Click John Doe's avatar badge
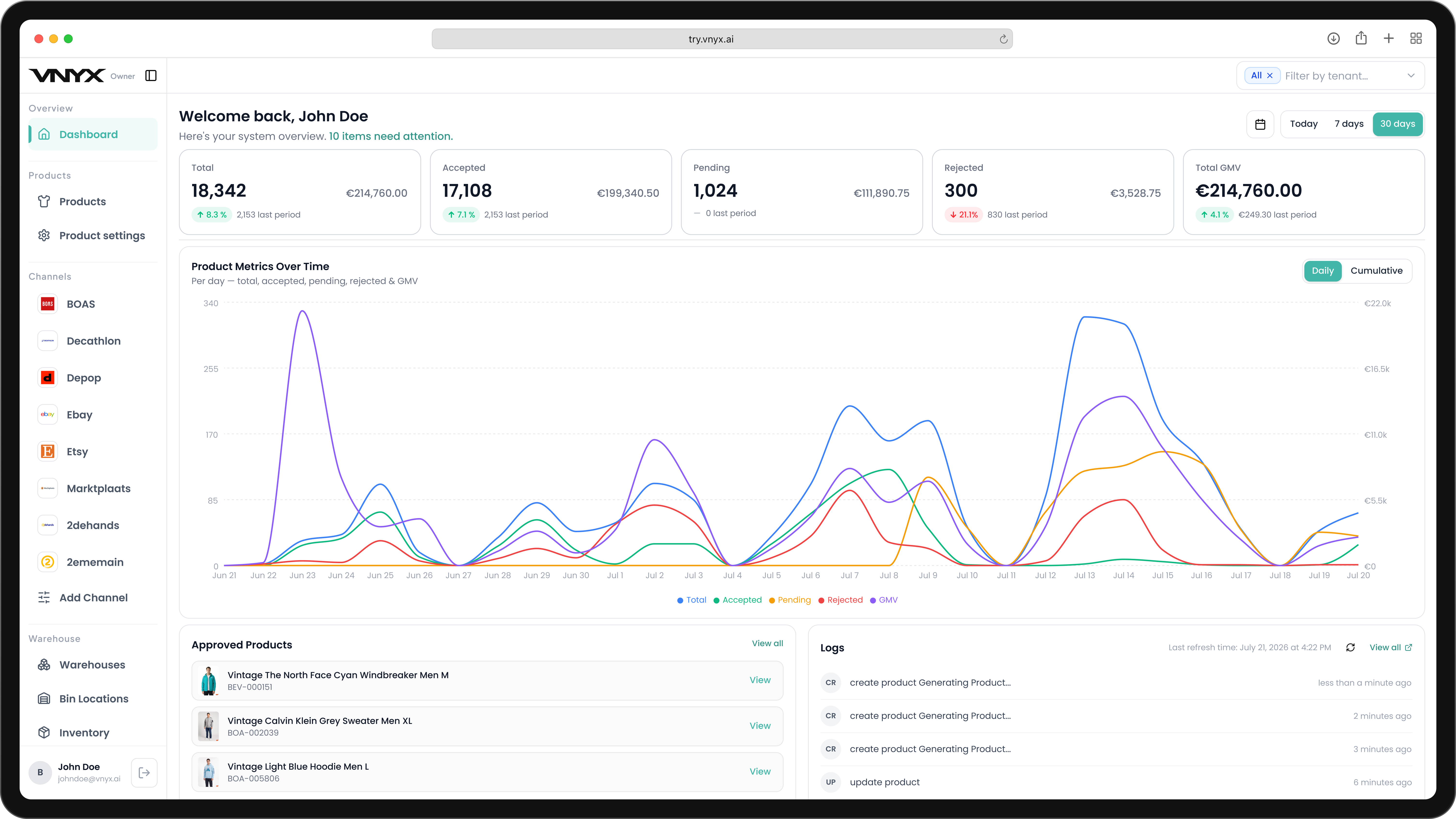The height and width of the screenshot is (819, 1456). pos(40,773)
